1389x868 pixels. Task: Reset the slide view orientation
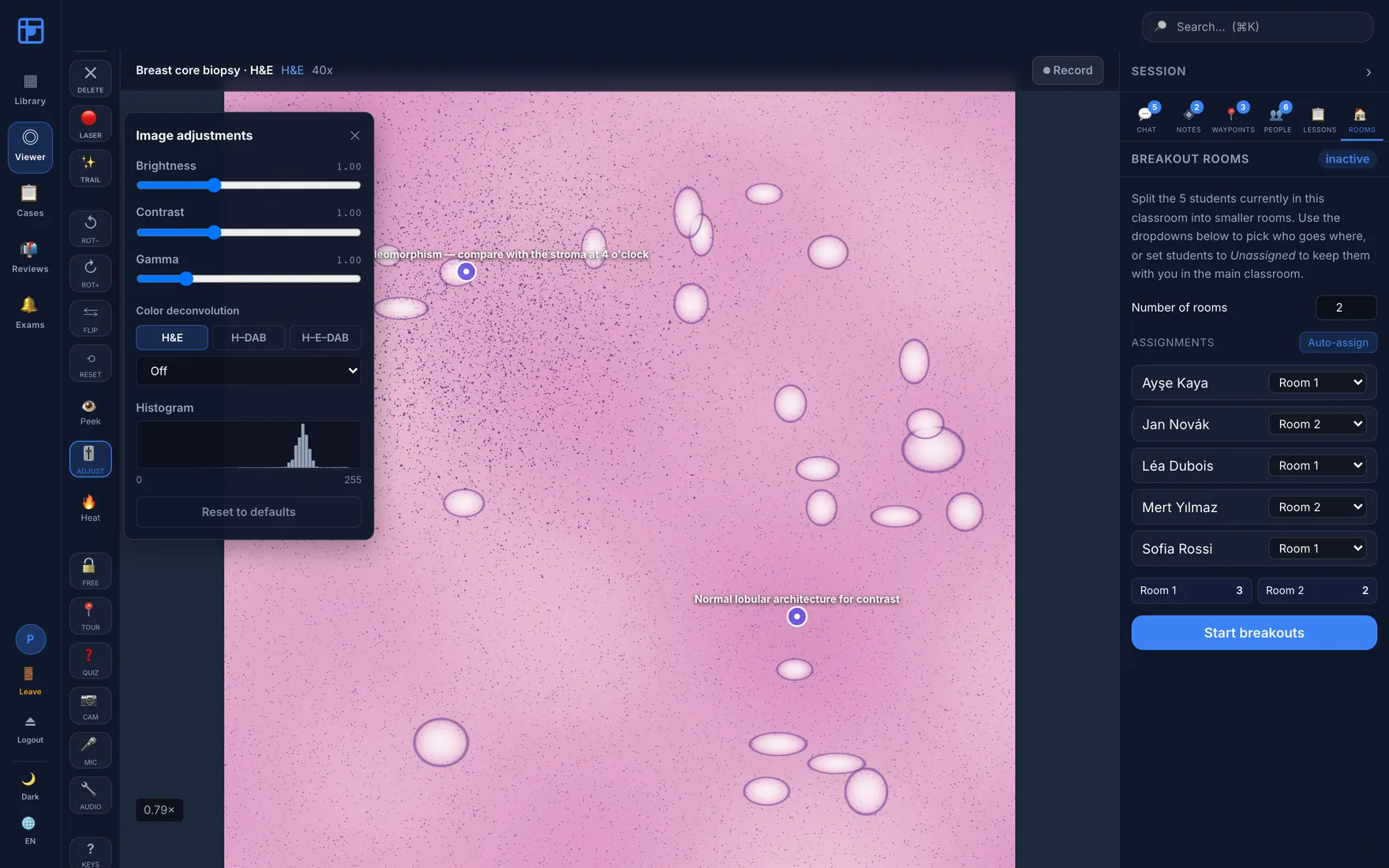(90, 363)
